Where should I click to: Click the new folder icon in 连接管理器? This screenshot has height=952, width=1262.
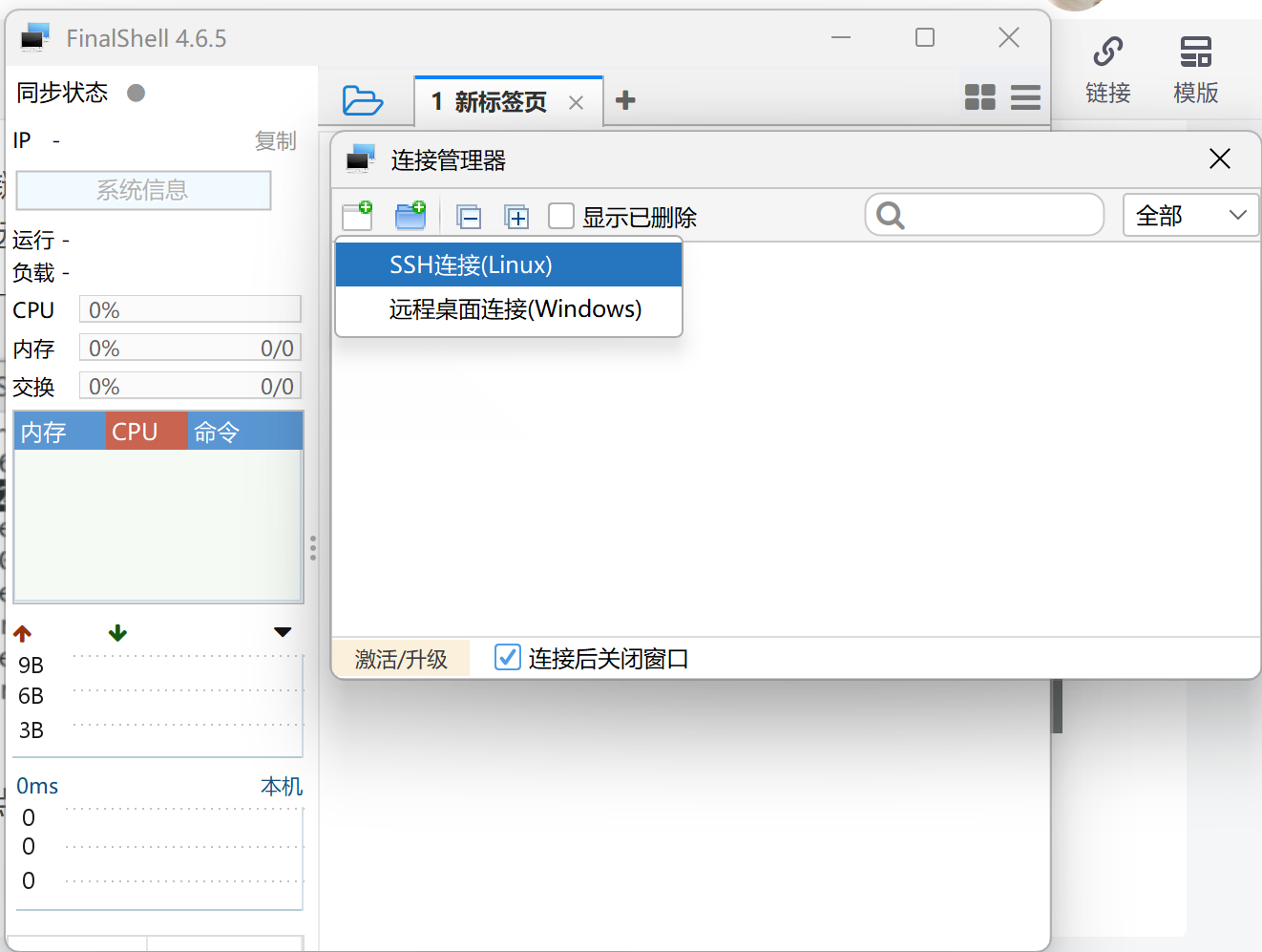coord(410,216)
